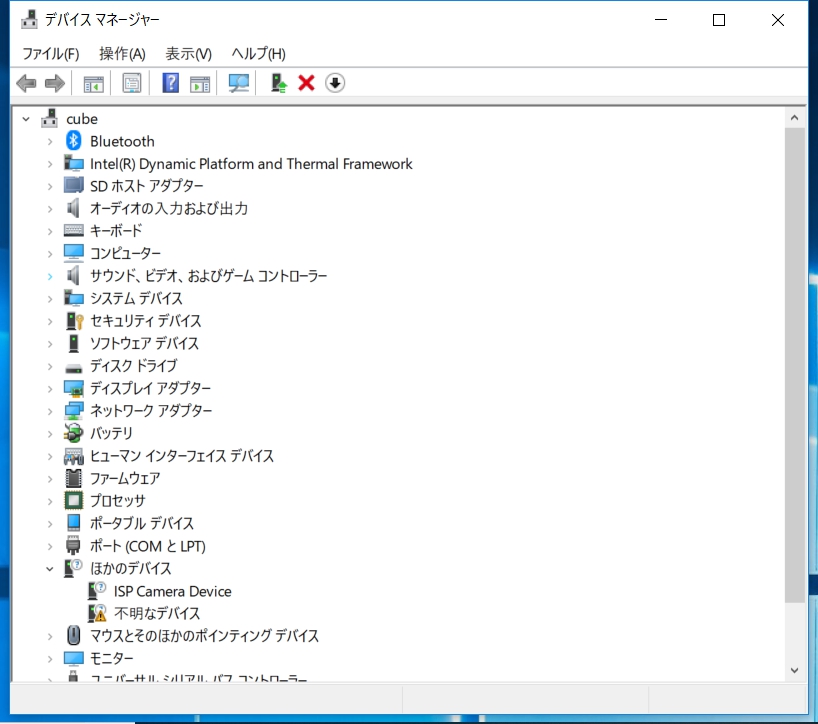
Task: Click the Bluetooth icon in device tree
Action: 74,141
